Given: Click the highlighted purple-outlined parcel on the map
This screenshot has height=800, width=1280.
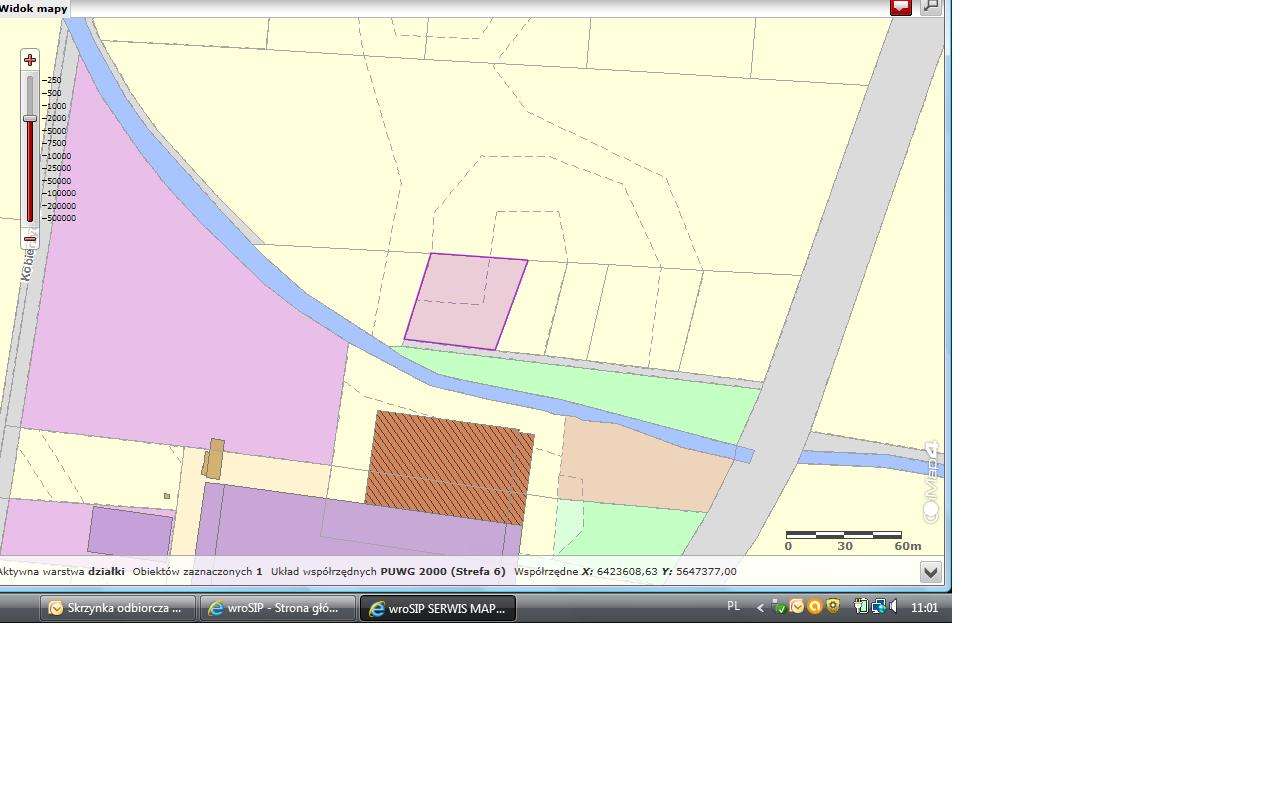Looking at the screenshot, I should point(465,301).
